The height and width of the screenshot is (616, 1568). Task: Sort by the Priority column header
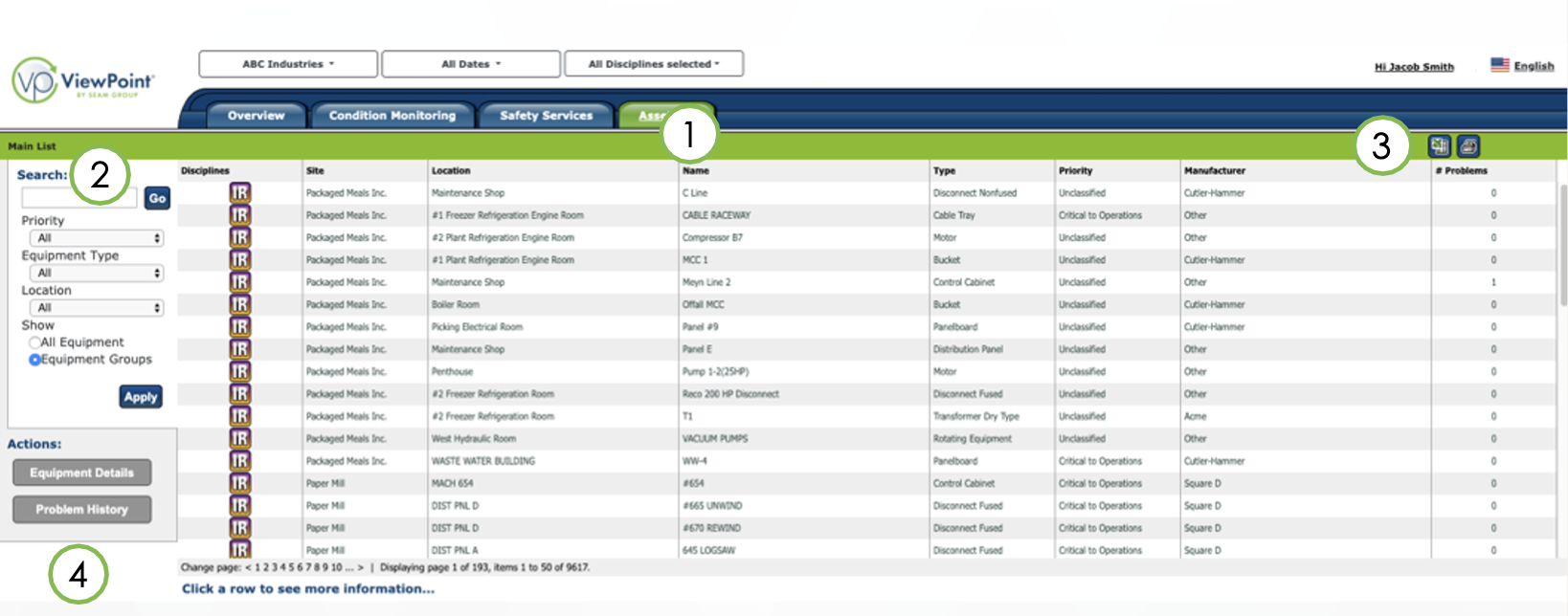[x=1076, y=170]
